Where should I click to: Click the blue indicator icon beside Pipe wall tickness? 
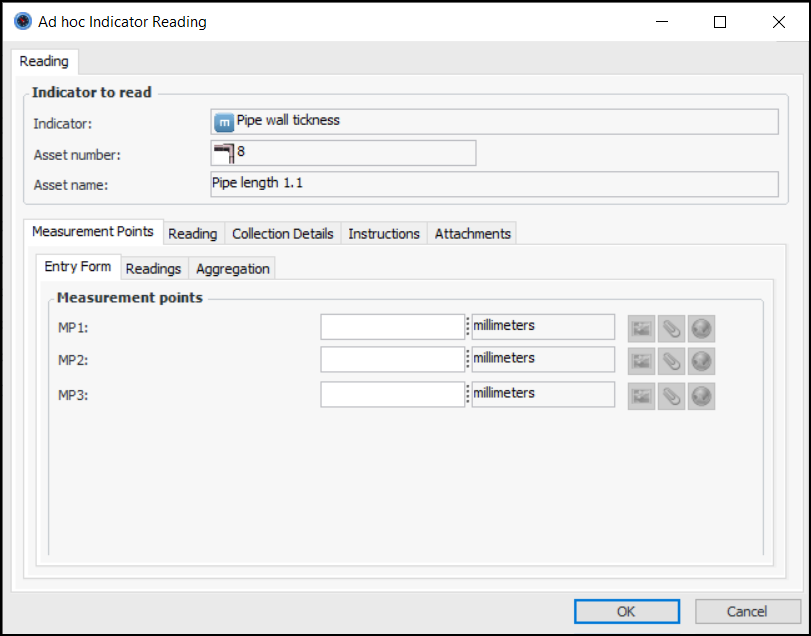(224, 121)
